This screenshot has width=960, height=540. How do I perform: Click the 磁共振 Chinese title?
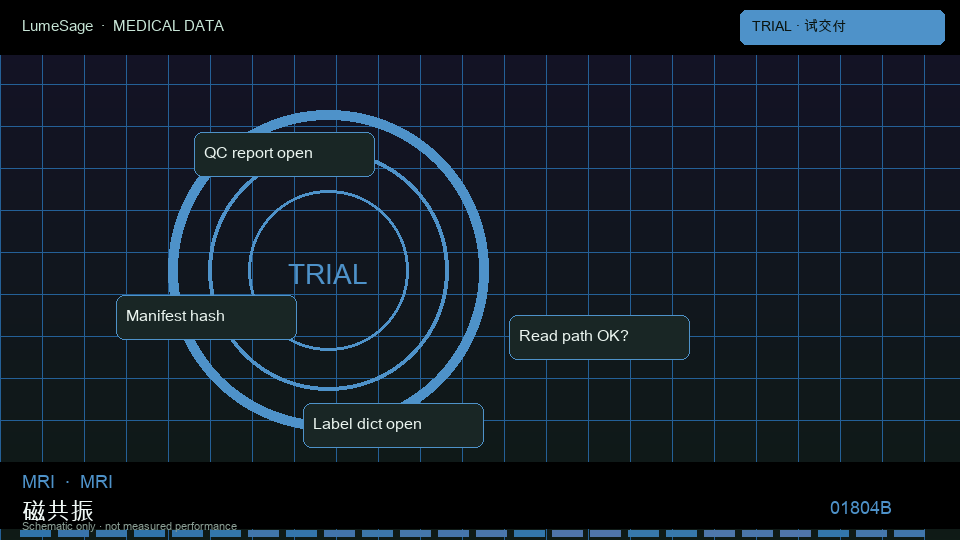click(58, 510)
